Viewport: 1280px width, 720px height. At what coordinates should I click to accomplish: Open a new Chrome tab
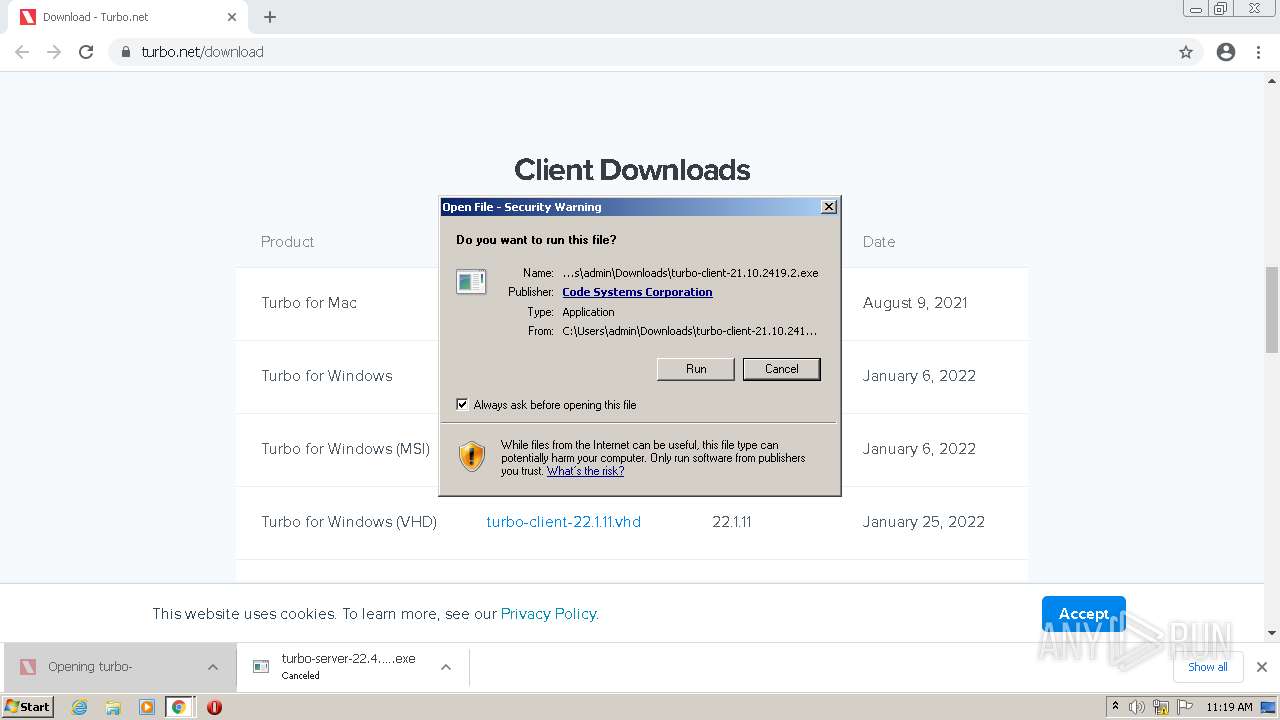click(270, 17)
